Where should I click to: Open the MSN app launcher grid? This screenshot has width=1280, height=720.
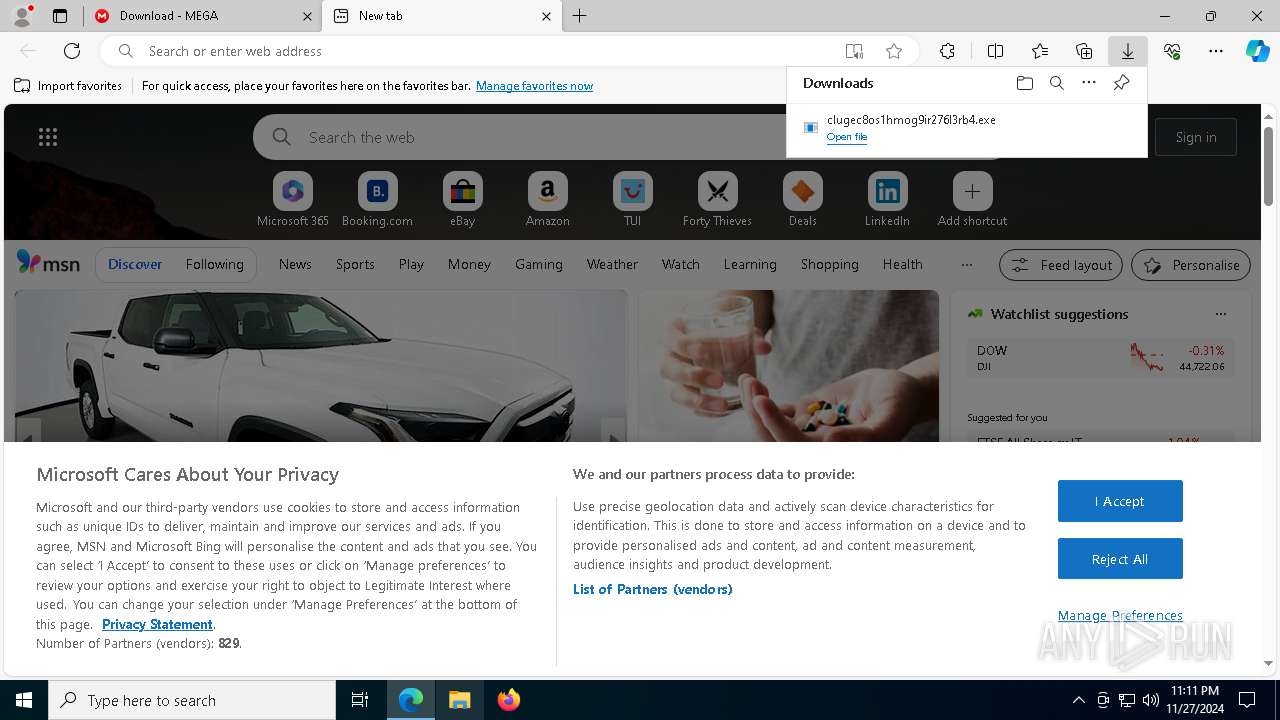click(47, 137)
